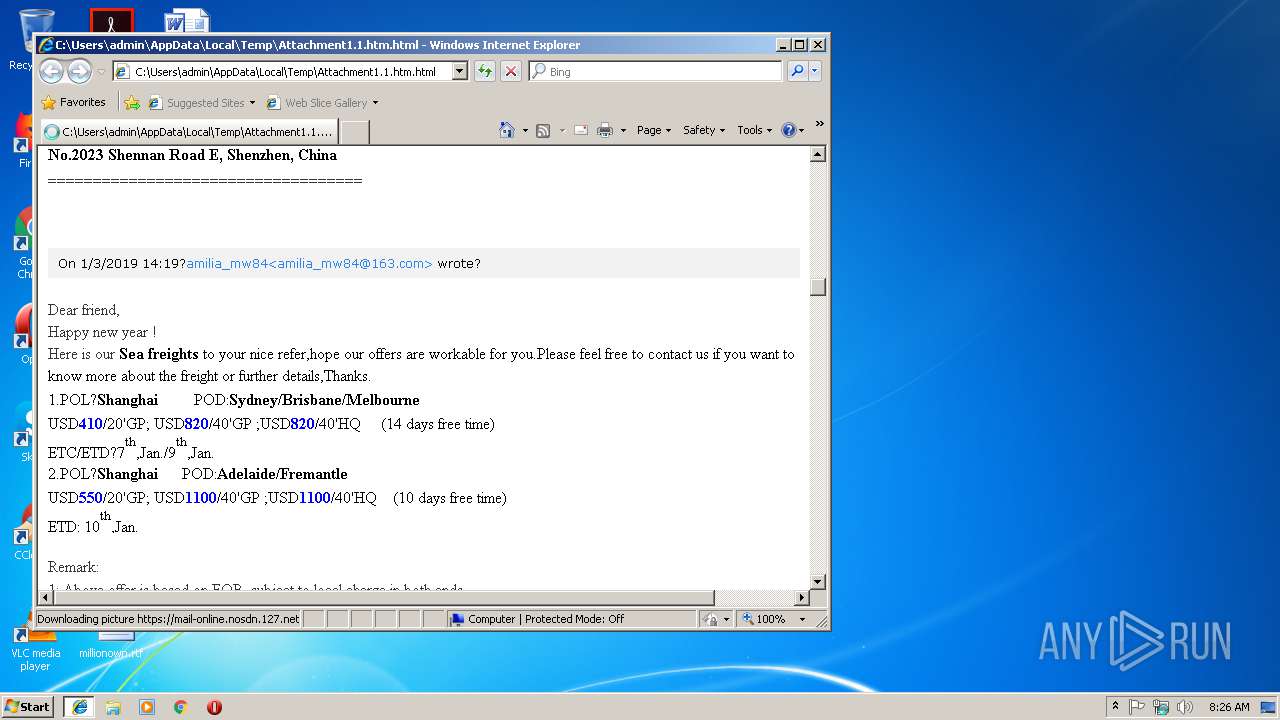Select the Adobe Reader desktop icon
The image size is (1280, 720).
click(x=111, y=20)
